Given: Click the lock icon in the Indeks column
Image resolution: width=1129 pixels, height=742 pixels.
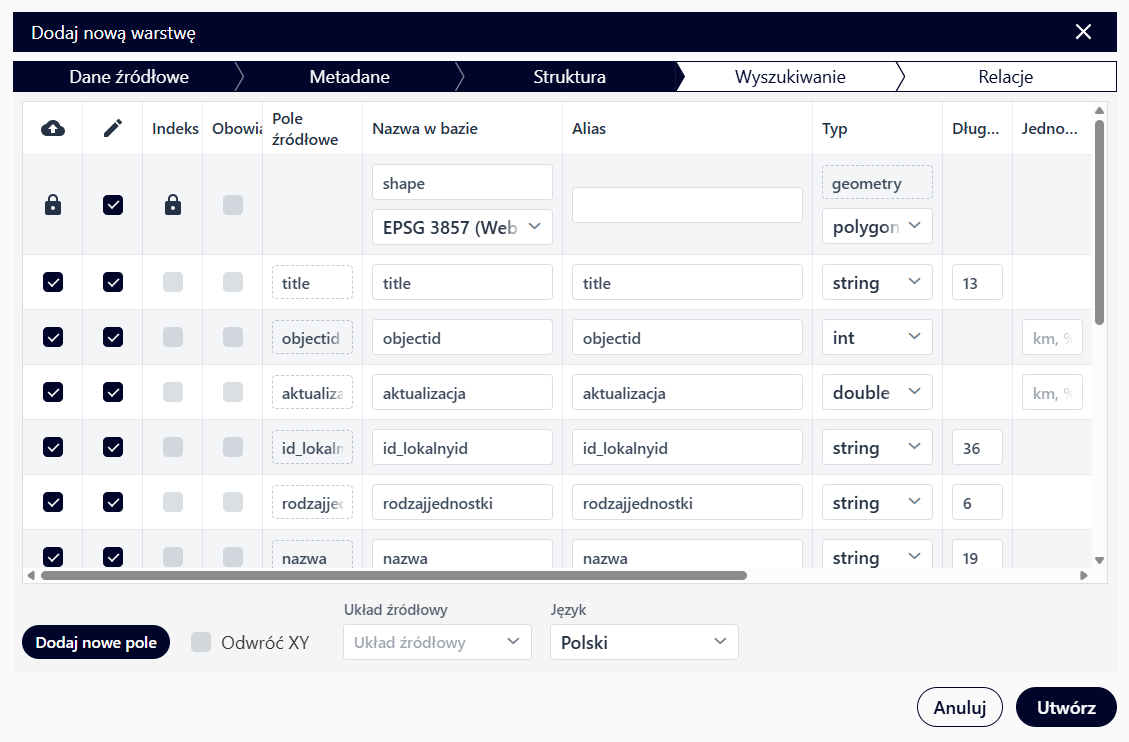Looking at the screenshot, I should pyautogui.click(x=173, y=205).
